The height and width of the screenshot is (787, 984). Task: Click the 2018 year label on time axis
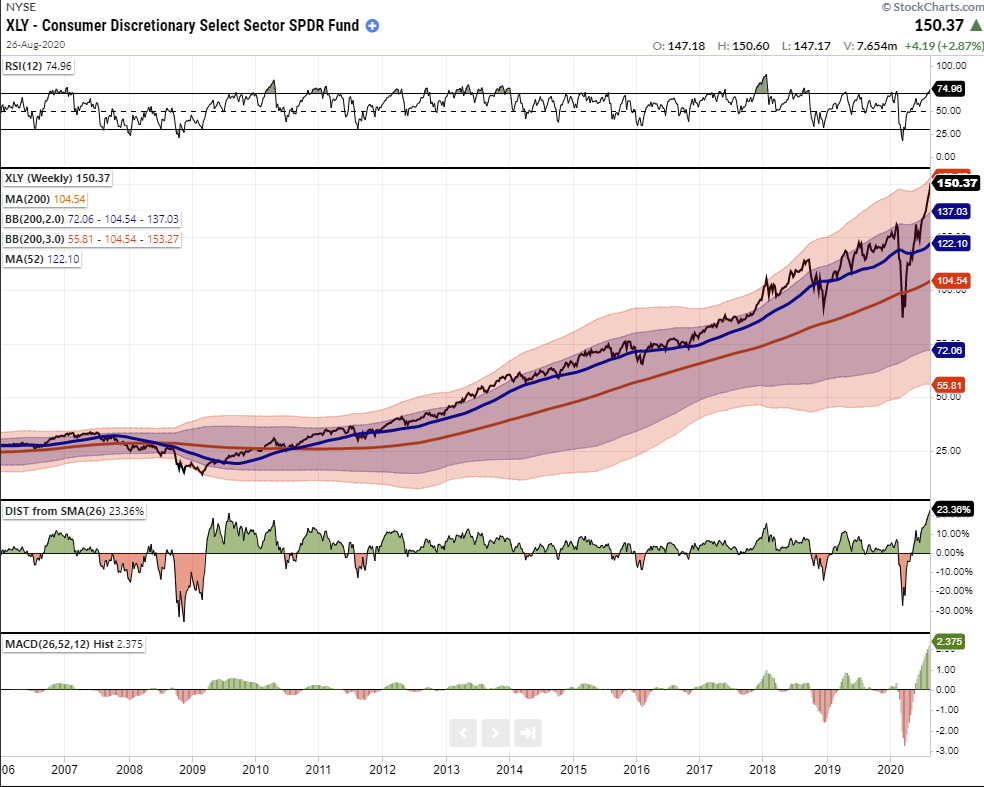[762, 769]
